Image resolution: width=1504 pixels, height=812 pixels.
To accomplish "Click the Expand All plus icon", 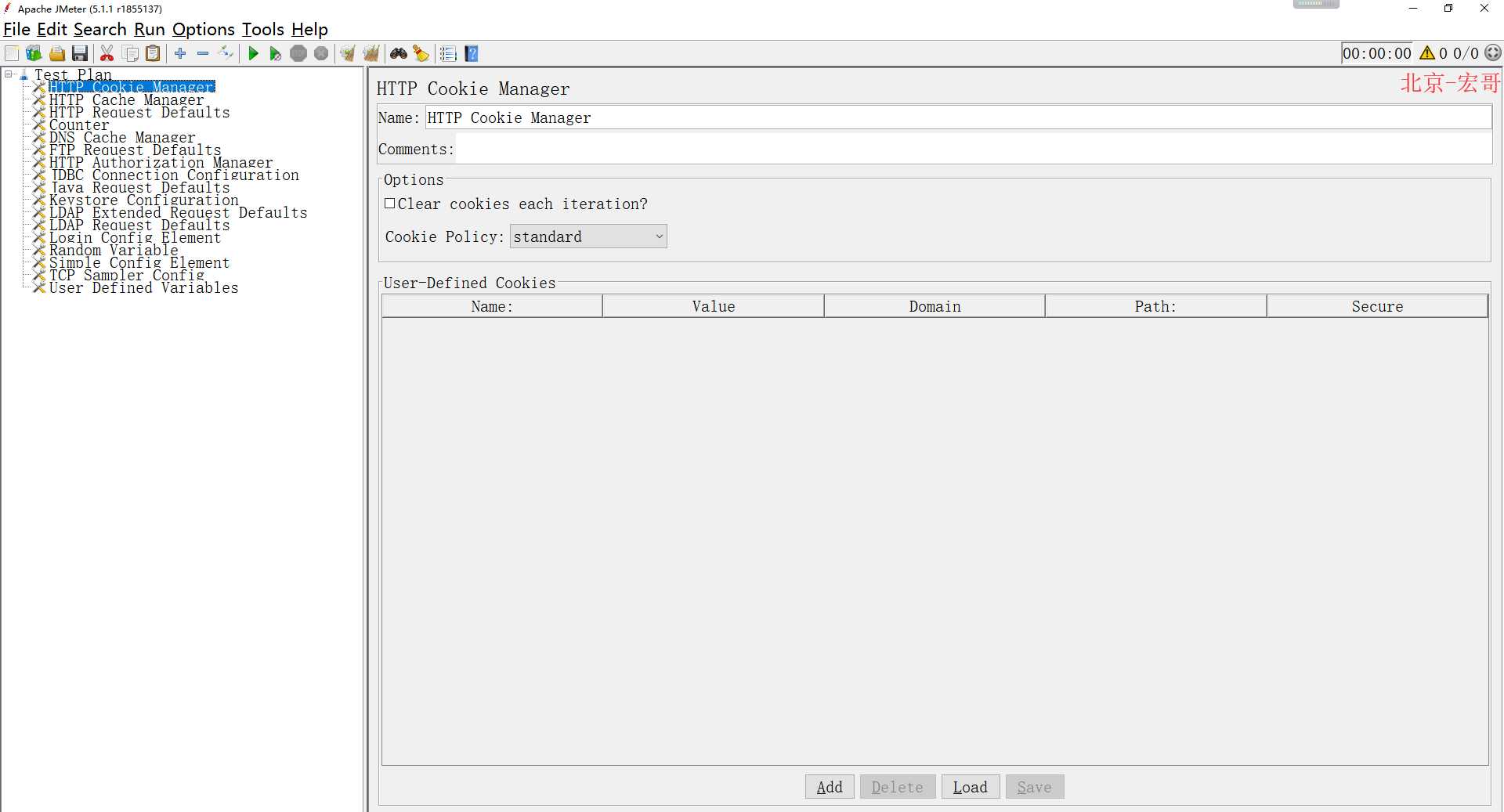I will (180, 53).
